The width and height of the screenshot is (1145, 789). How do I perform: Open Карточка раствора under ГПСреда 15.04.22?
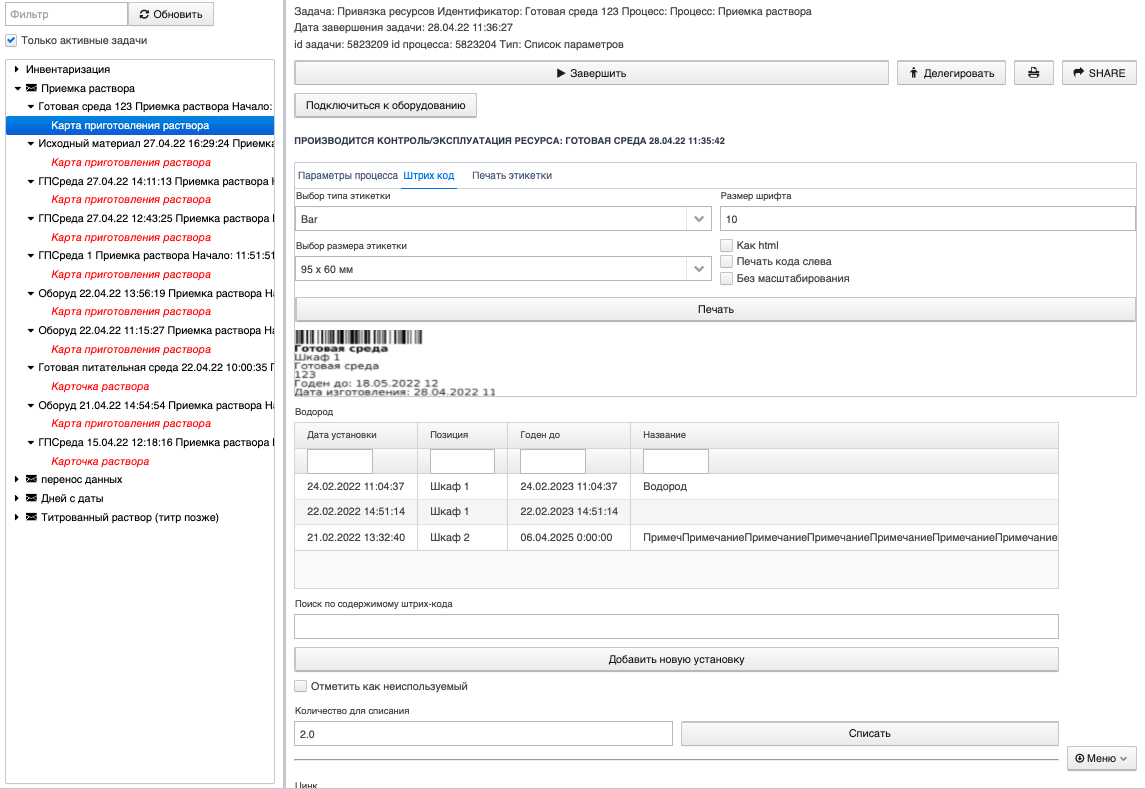(x=100, y=461)
